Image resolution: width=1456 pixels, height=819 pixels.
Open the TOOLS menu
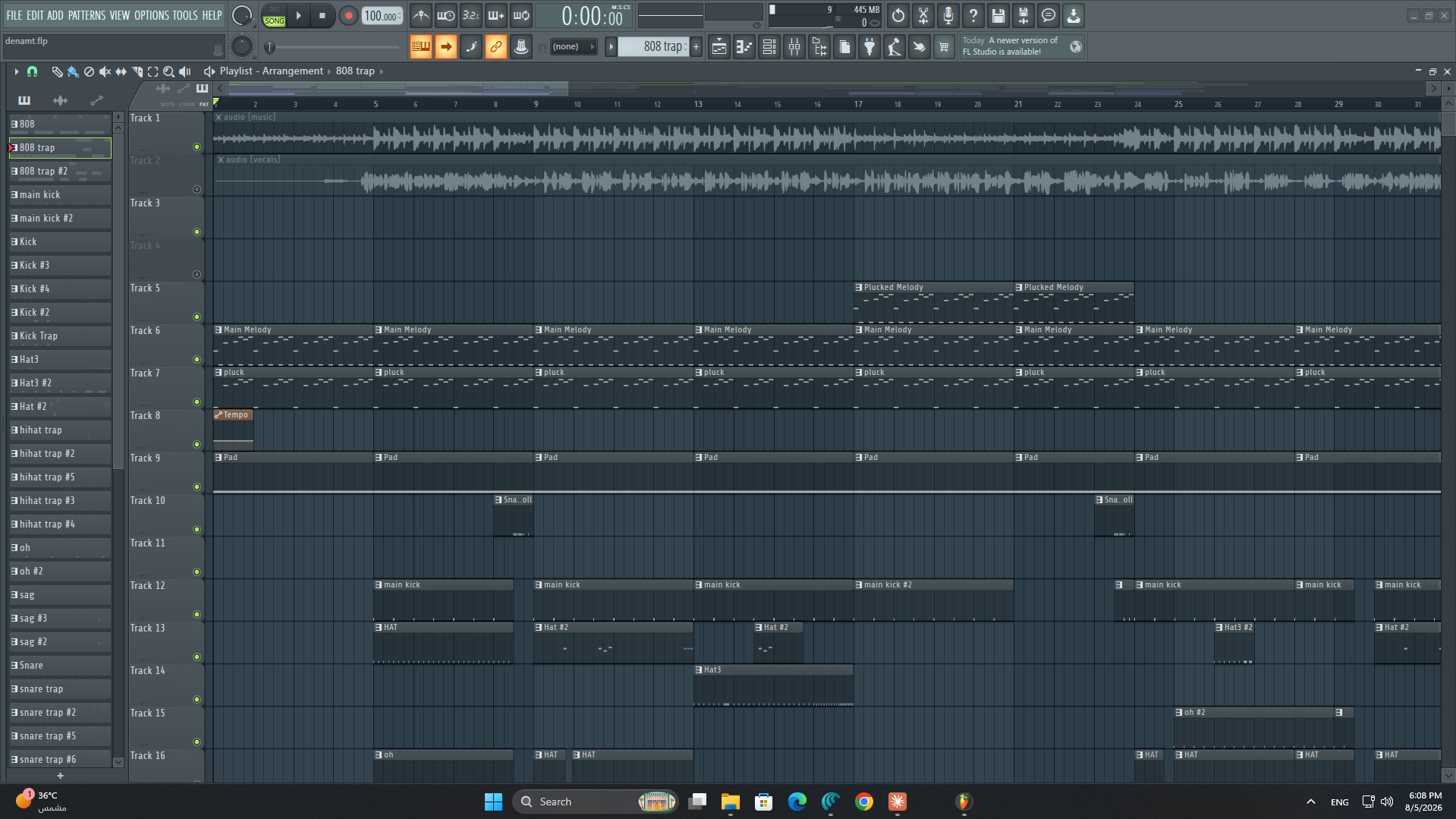tap(185, 15)
